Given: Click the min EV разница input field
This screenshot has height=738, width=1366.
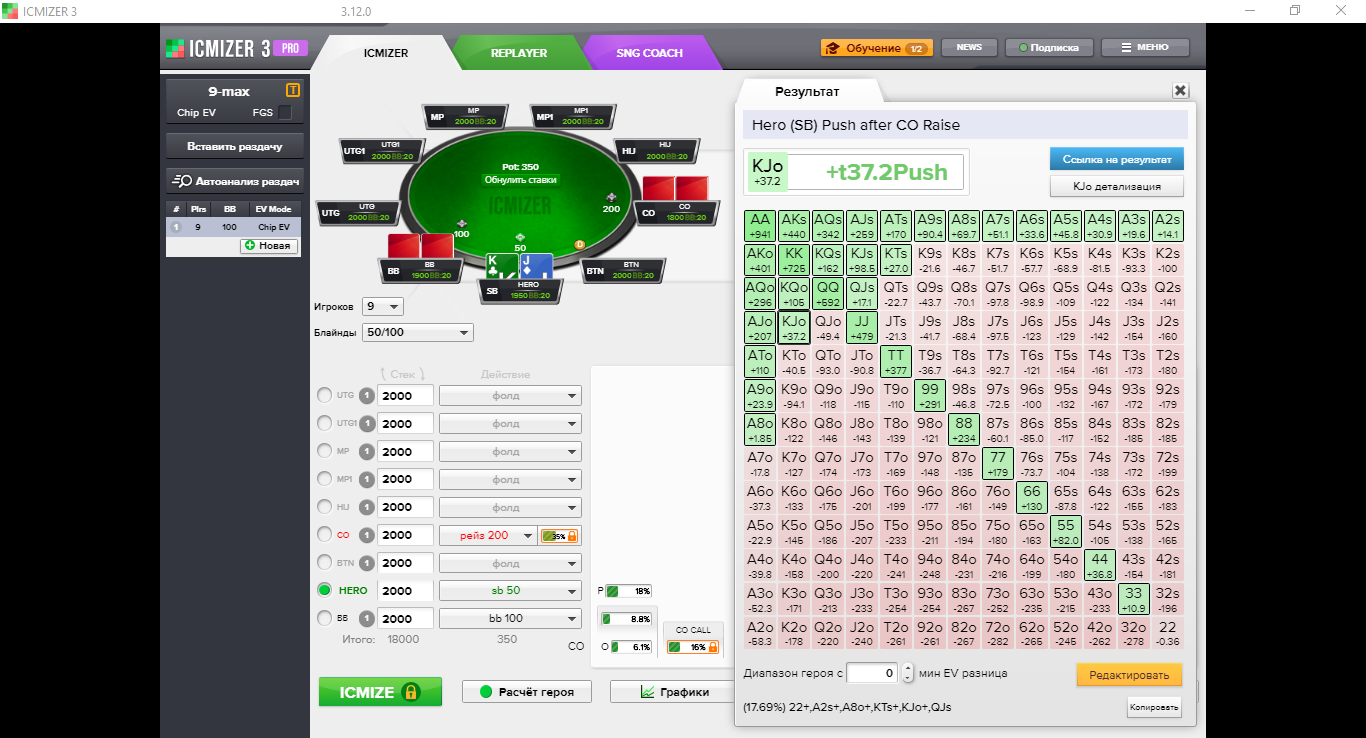Looking at the screenshot, I should click(873, 673).
